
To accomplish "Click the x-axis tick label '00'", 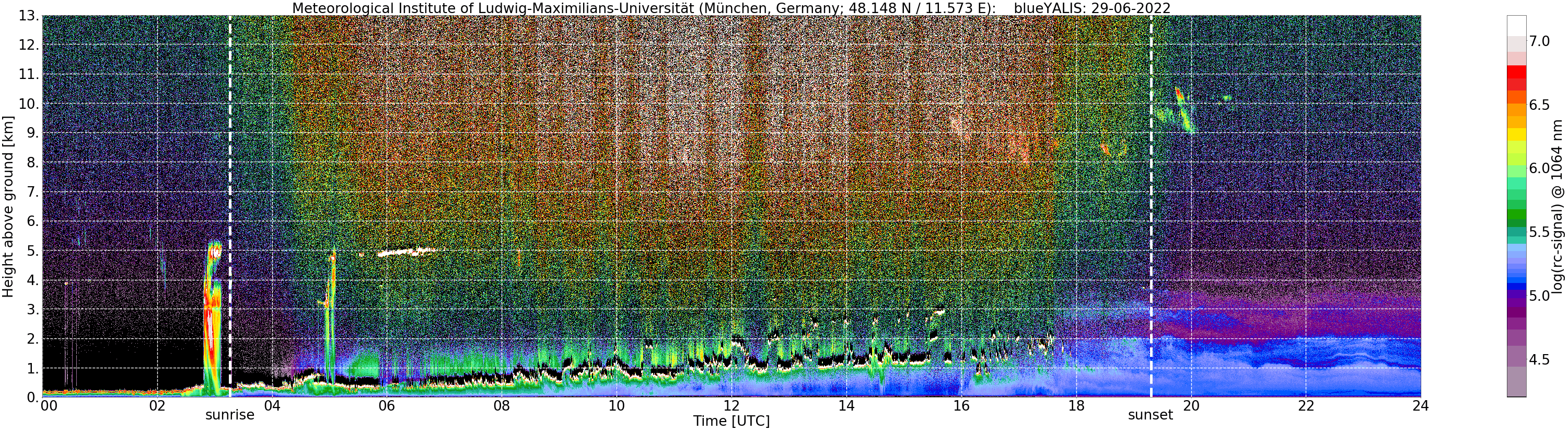I will coord(48,405).
